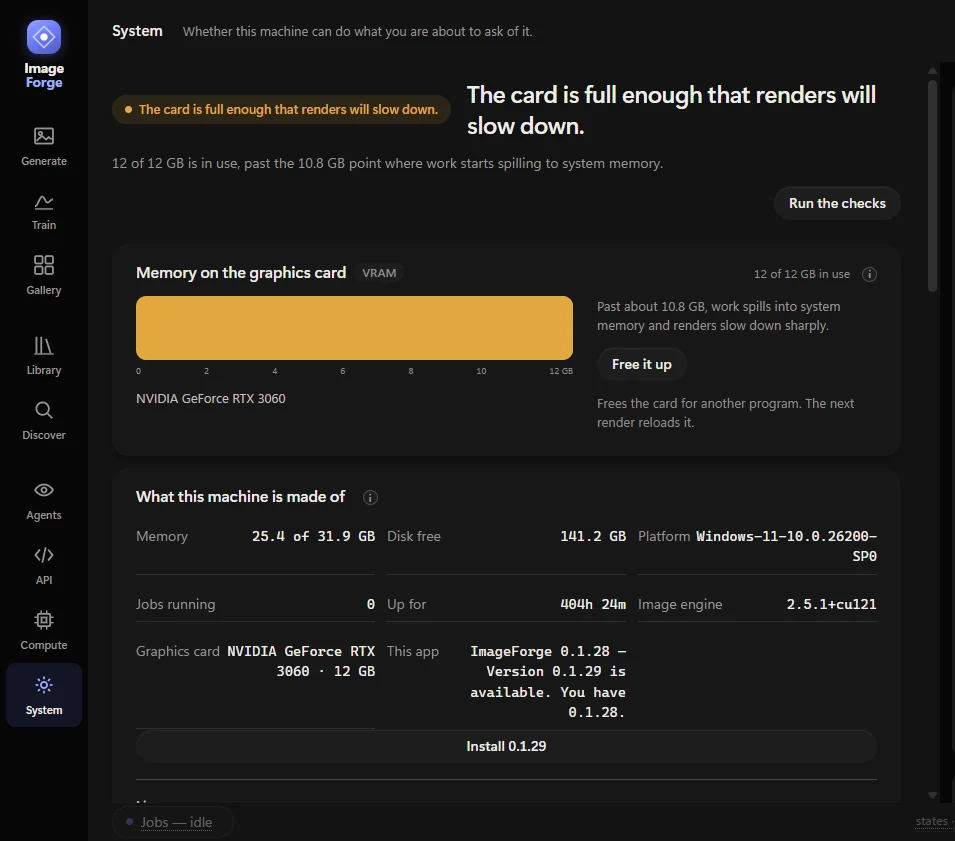Click the 'Graphics card' row value 'NVIDIA GeForce RTX 3060 · 12 GB'

click(x=301, y=661)
